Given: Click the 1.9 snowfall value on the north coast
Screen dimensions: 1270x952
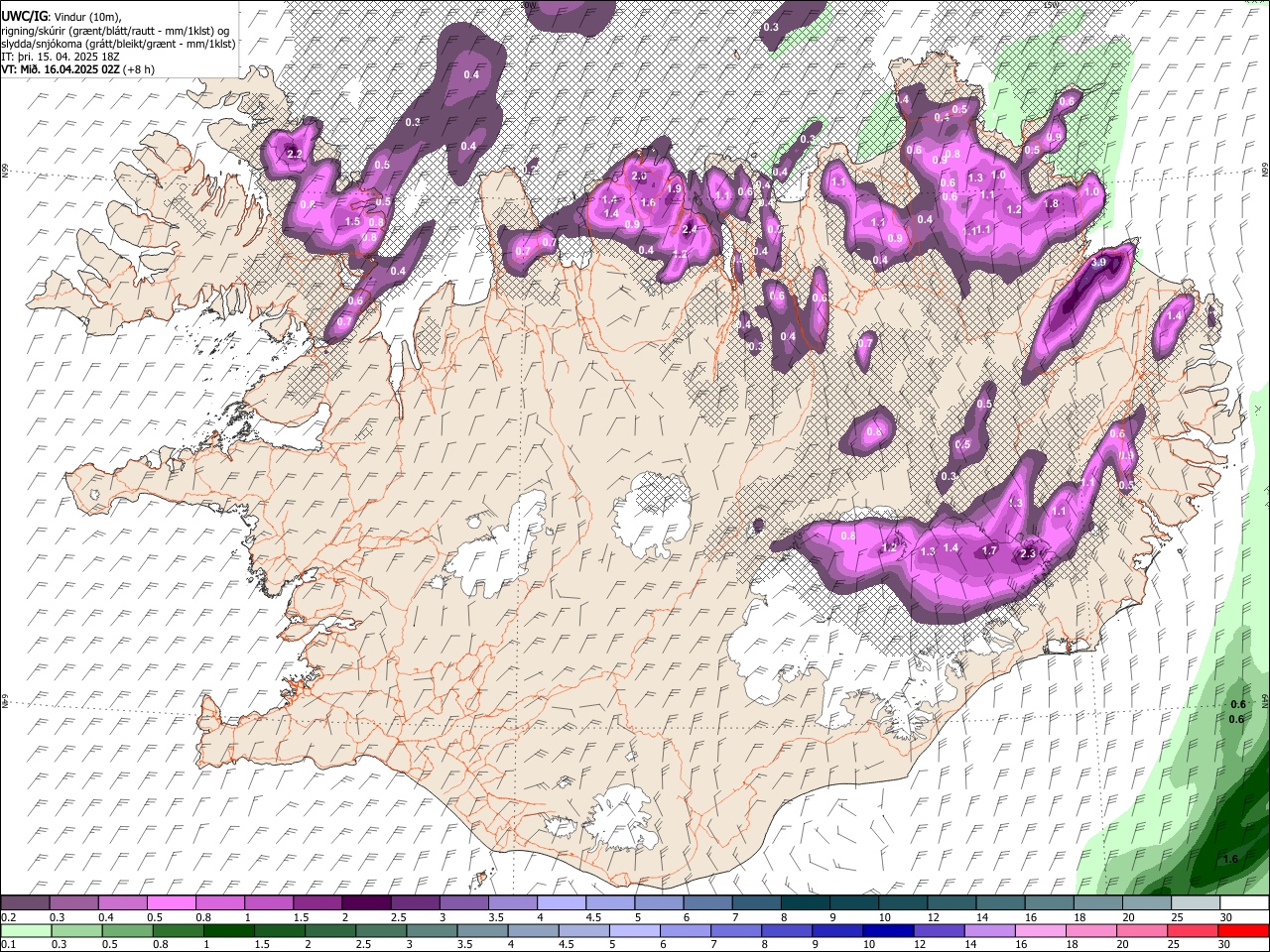Looking at the screenshot, I should pyautogui.click(x=674, y=189).
